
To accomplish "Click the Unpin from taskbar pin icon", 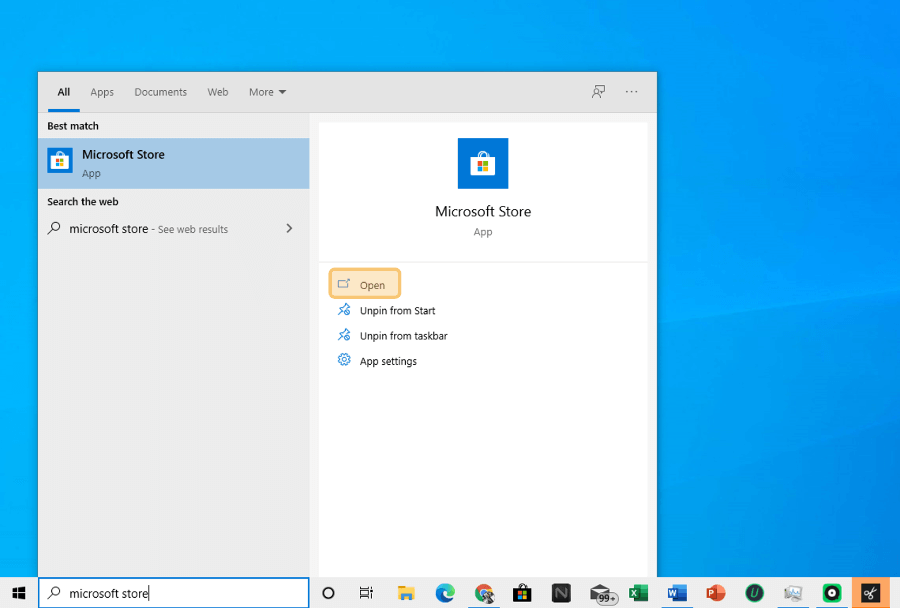I will 344,335.
